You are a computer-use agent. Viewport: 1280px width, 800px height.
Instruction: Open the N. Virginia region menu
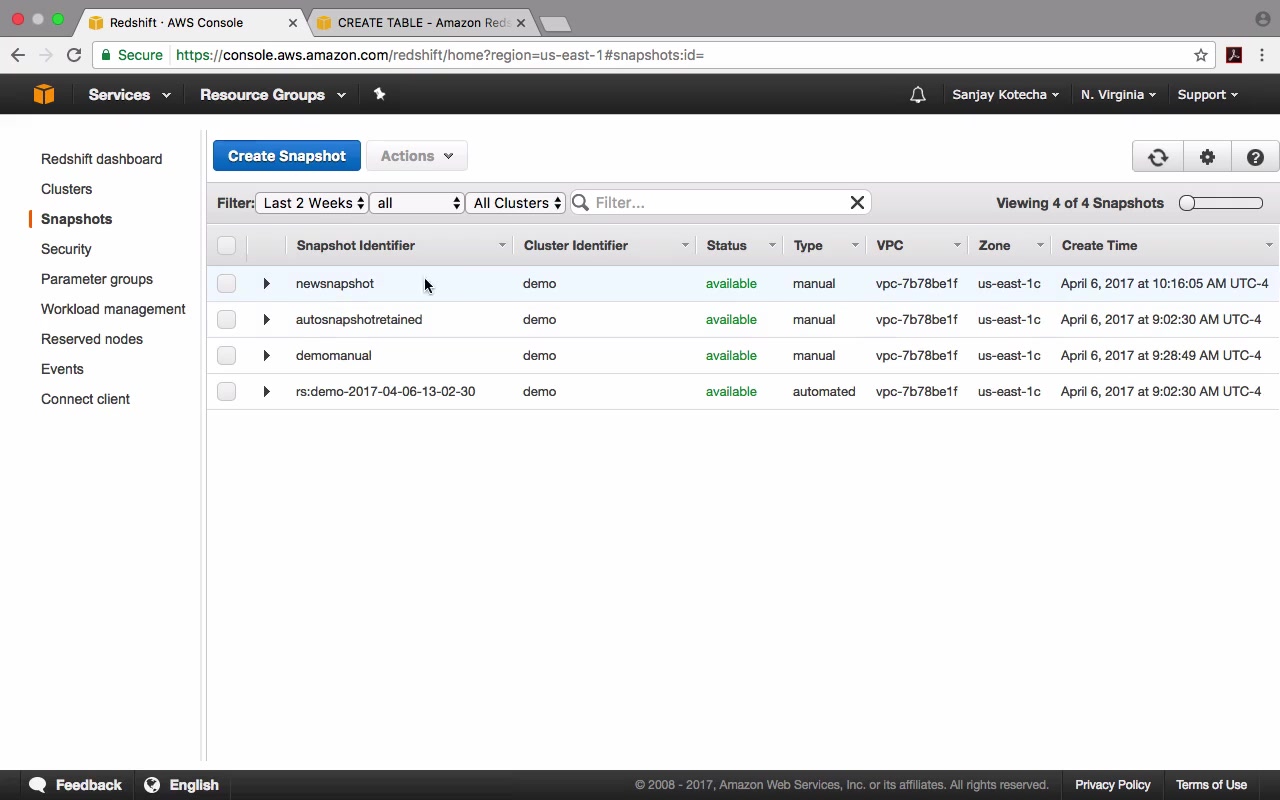tap(1118, 95)
